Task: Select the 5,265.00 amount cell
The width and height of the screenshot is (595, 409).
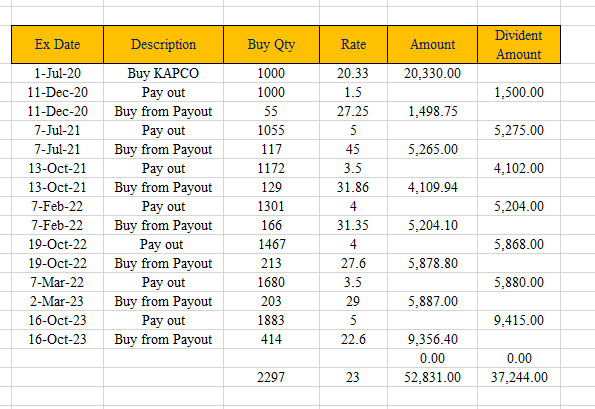Action: [433, 149]
